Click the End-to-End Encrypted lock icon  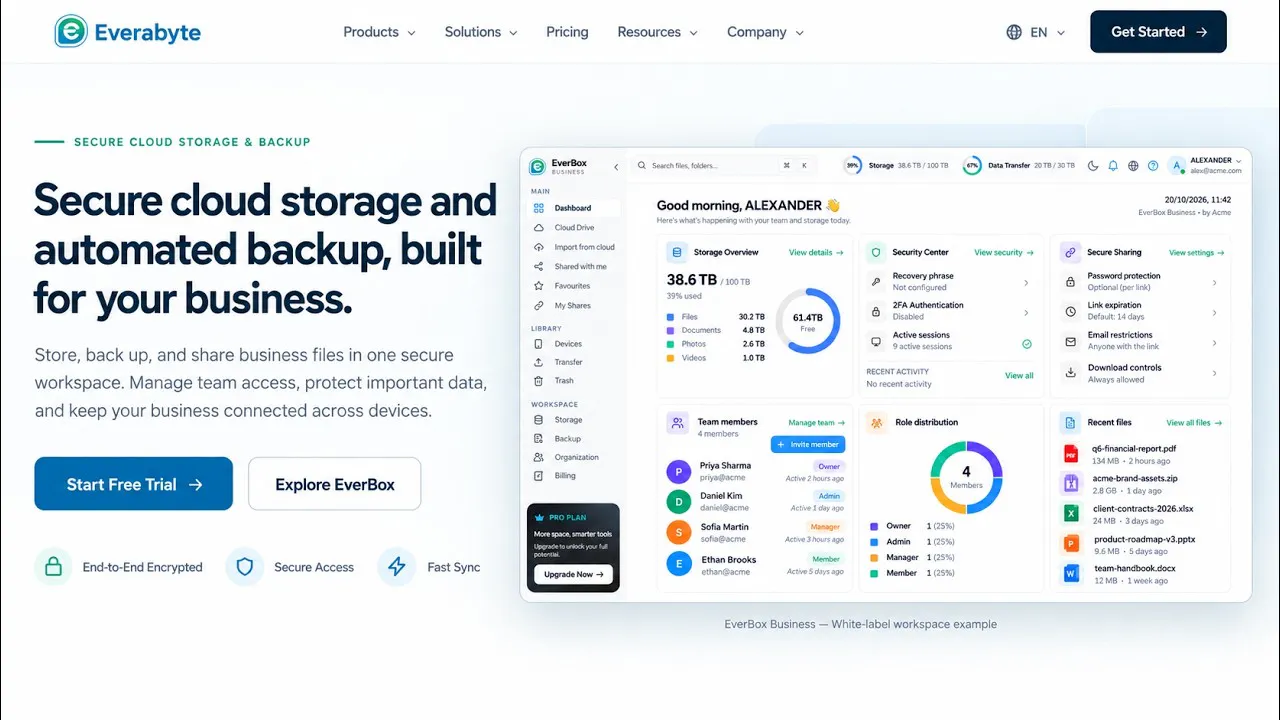53,567
